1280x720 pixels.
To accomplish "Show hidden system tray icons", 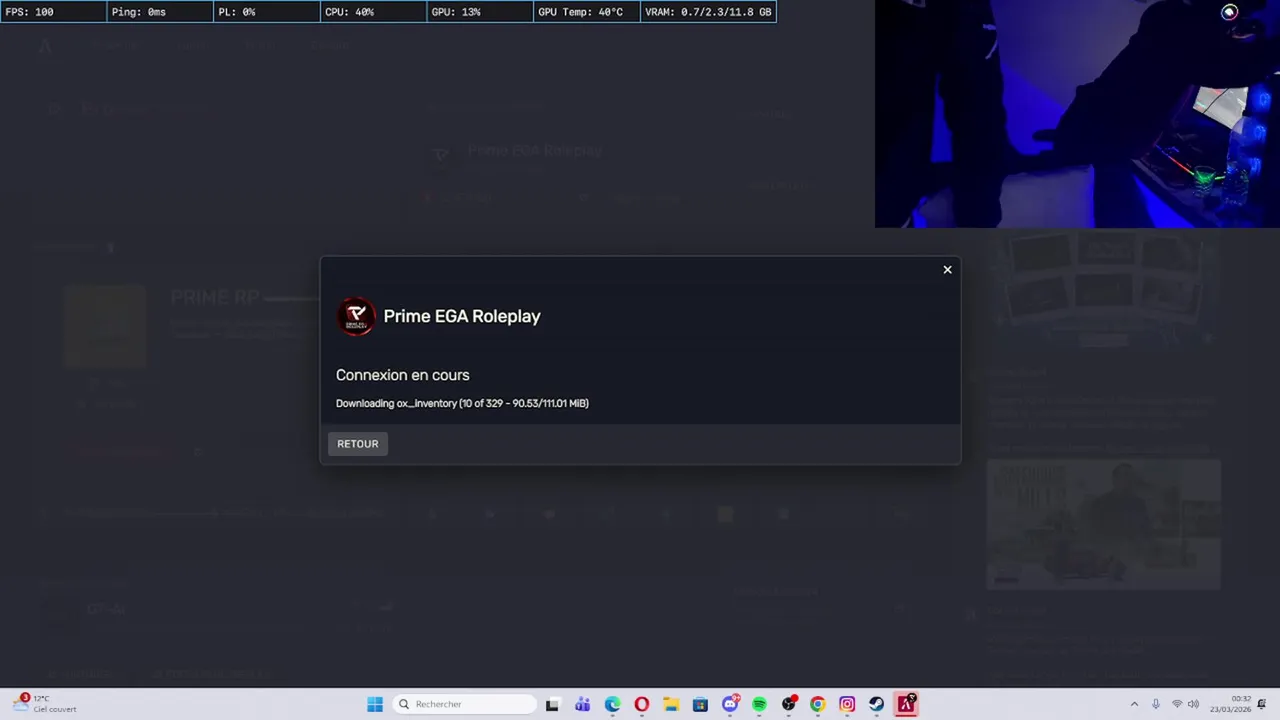I will [x=1134, y=704].
